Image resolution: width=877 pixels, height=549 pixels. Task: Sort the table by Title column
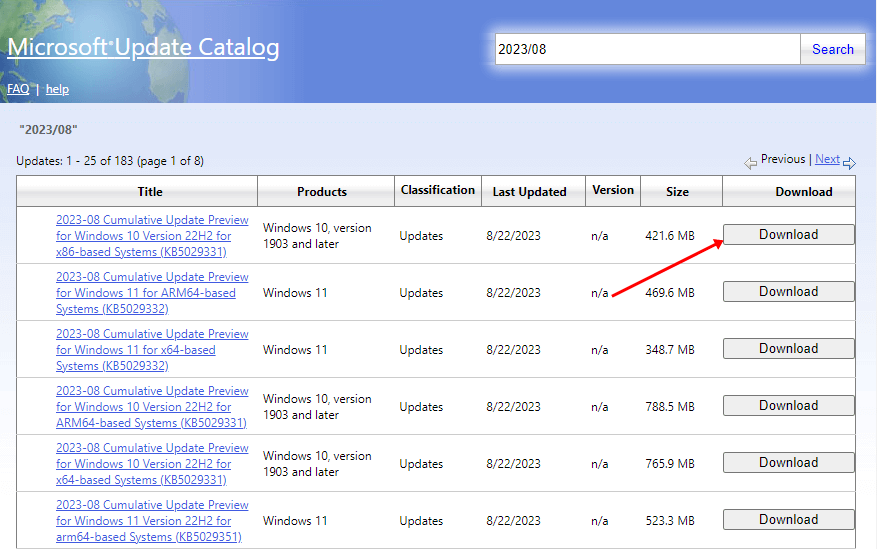click(150, 191)
